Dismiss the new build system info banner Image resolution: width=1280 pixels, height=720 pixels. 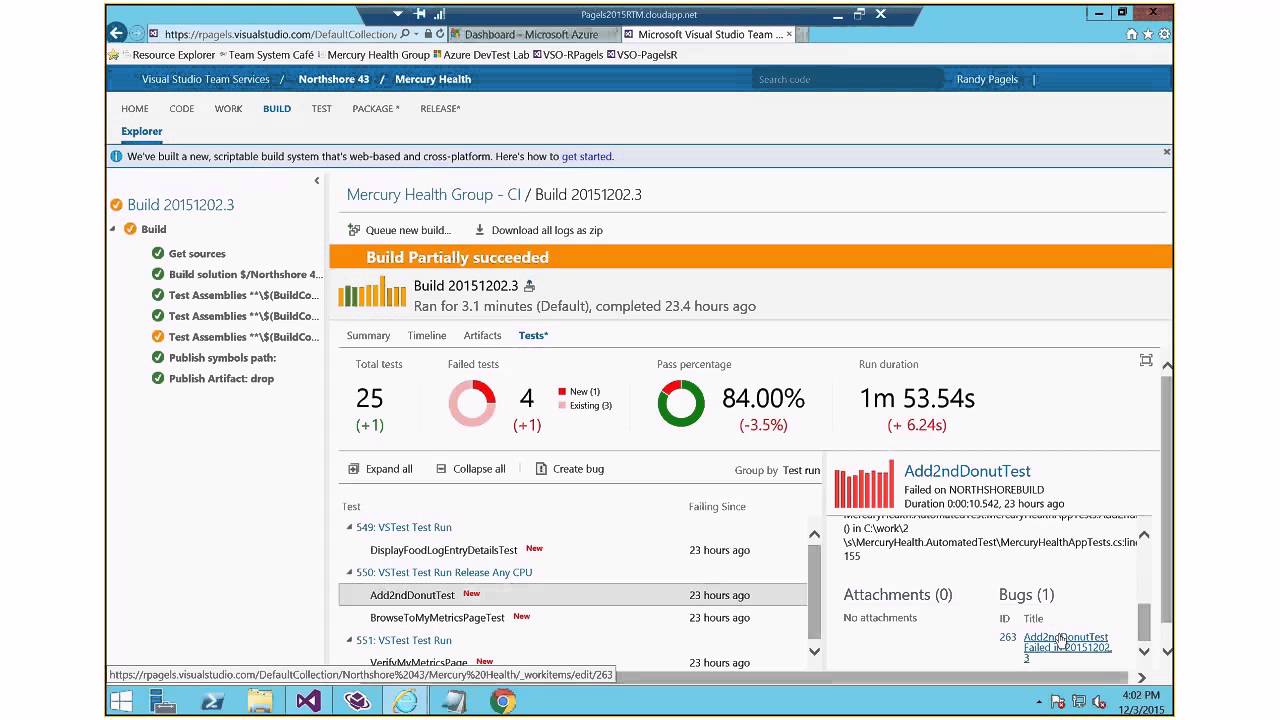coord(1166,152)
